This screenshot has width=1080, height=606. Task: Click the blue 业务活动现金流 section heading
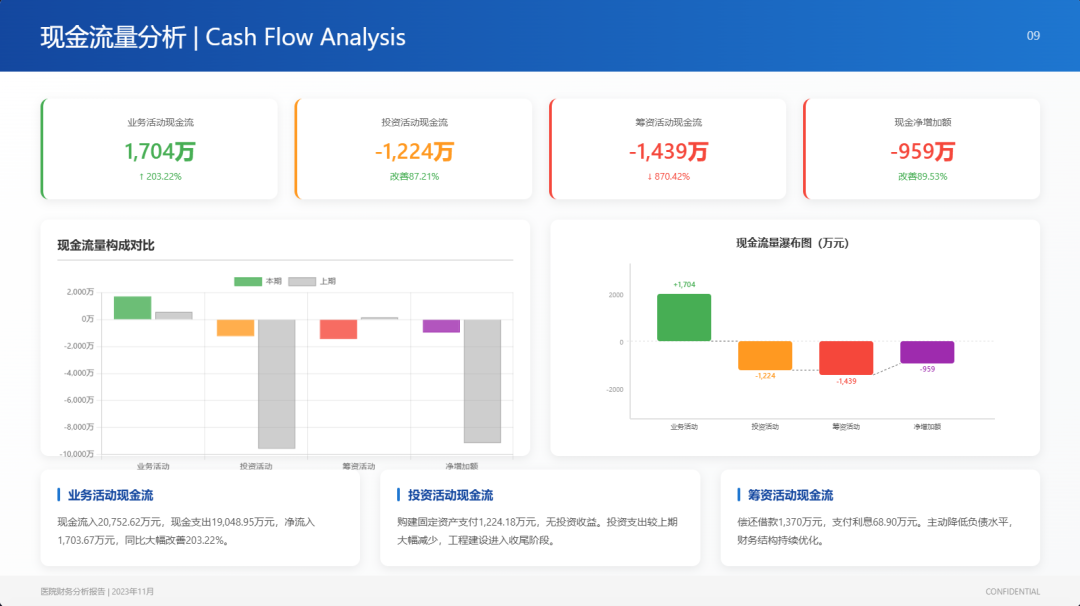pyautogui.click(x=110, y=495)
